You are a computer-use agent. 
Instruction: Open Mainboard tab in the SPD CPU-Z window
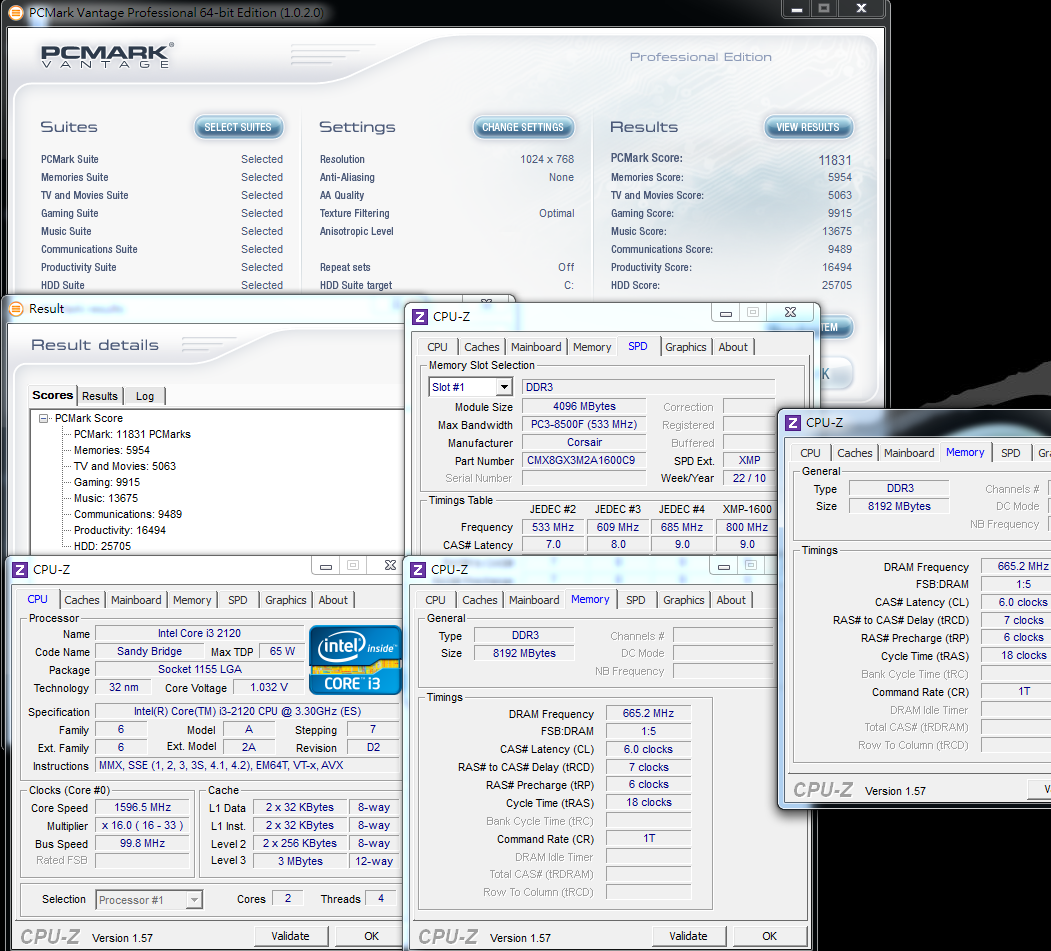pyautogui.click(x=536, y=347)
